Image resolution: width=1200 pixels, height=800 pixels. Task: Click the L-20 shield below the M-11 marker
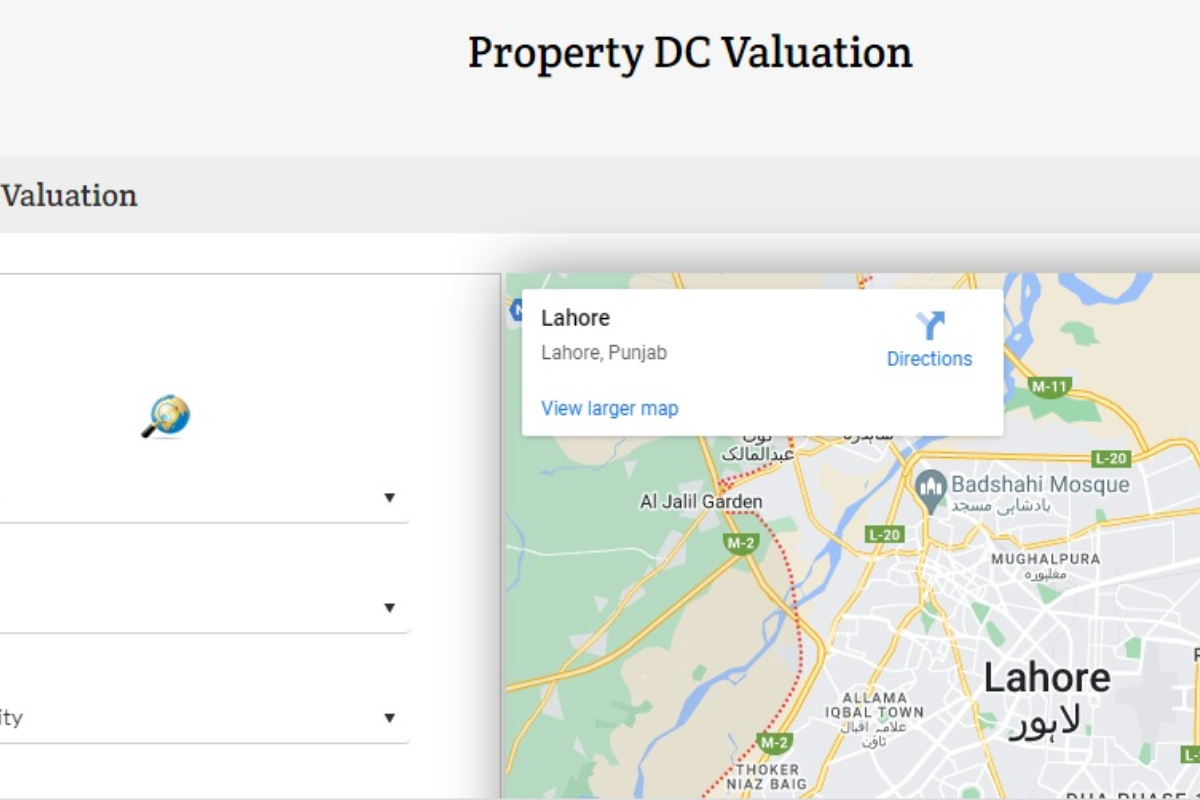(x=1111, y=458)
